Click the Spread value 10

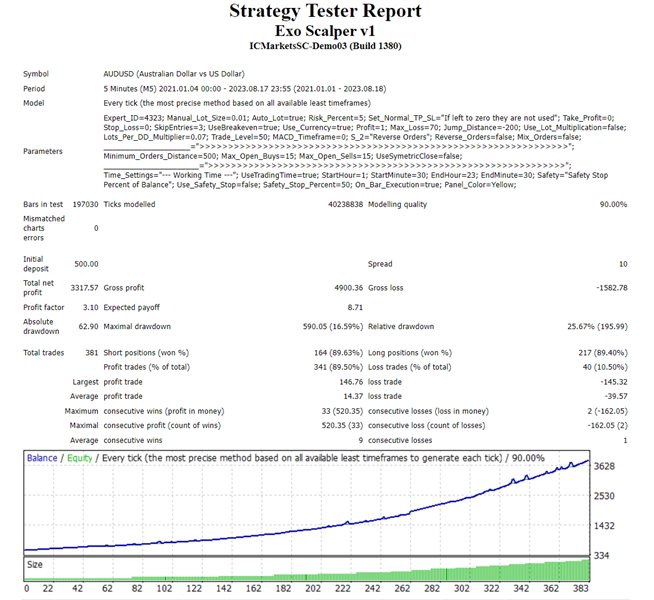623,264
